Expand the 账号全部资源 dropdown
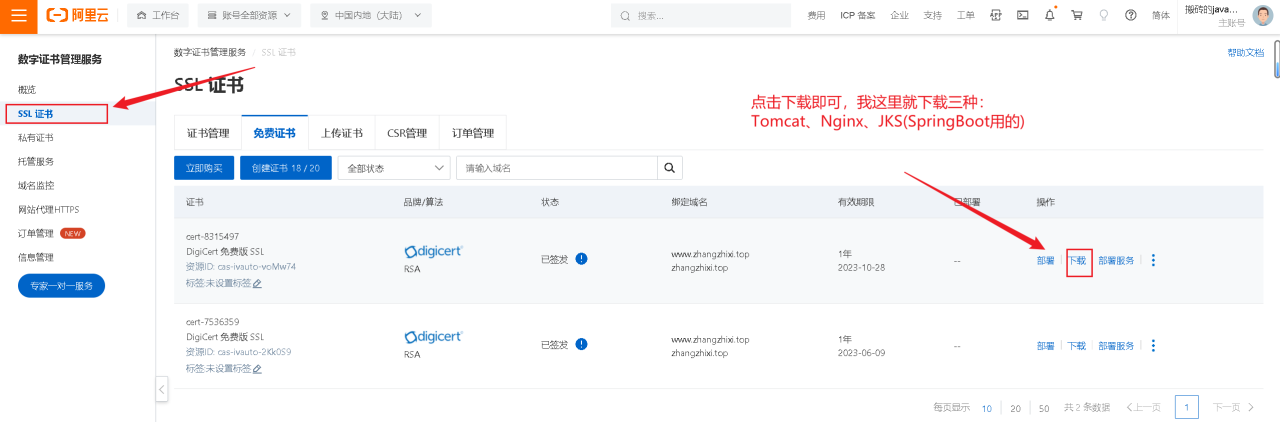Image resolution: width=1280 pixels, height=422 pixels. 249,15
